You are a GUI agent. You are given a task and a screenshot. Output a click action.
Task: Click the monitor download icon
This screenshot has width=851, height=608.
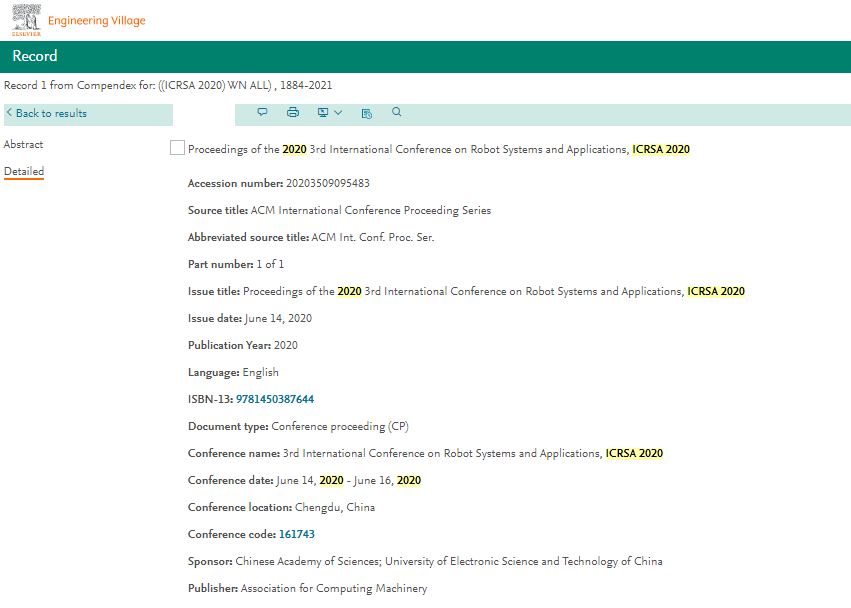(x=323, y=112)
